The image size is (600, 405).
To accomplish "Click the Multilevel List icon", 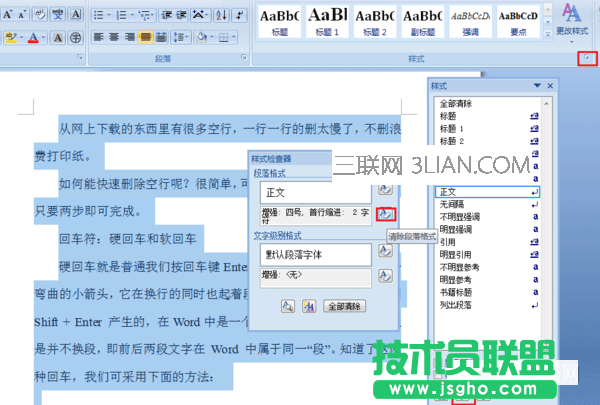I will 146,15.
